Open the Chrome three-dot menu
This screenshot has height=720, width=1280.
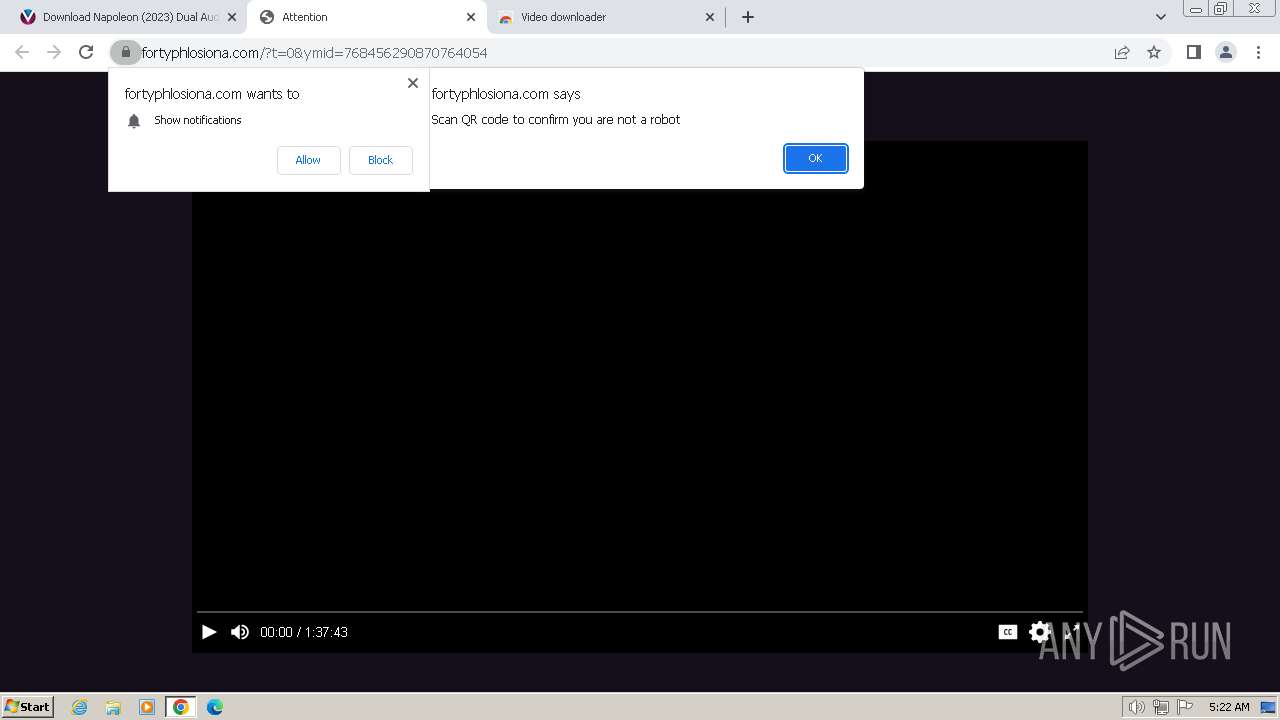pos(1258,52)
